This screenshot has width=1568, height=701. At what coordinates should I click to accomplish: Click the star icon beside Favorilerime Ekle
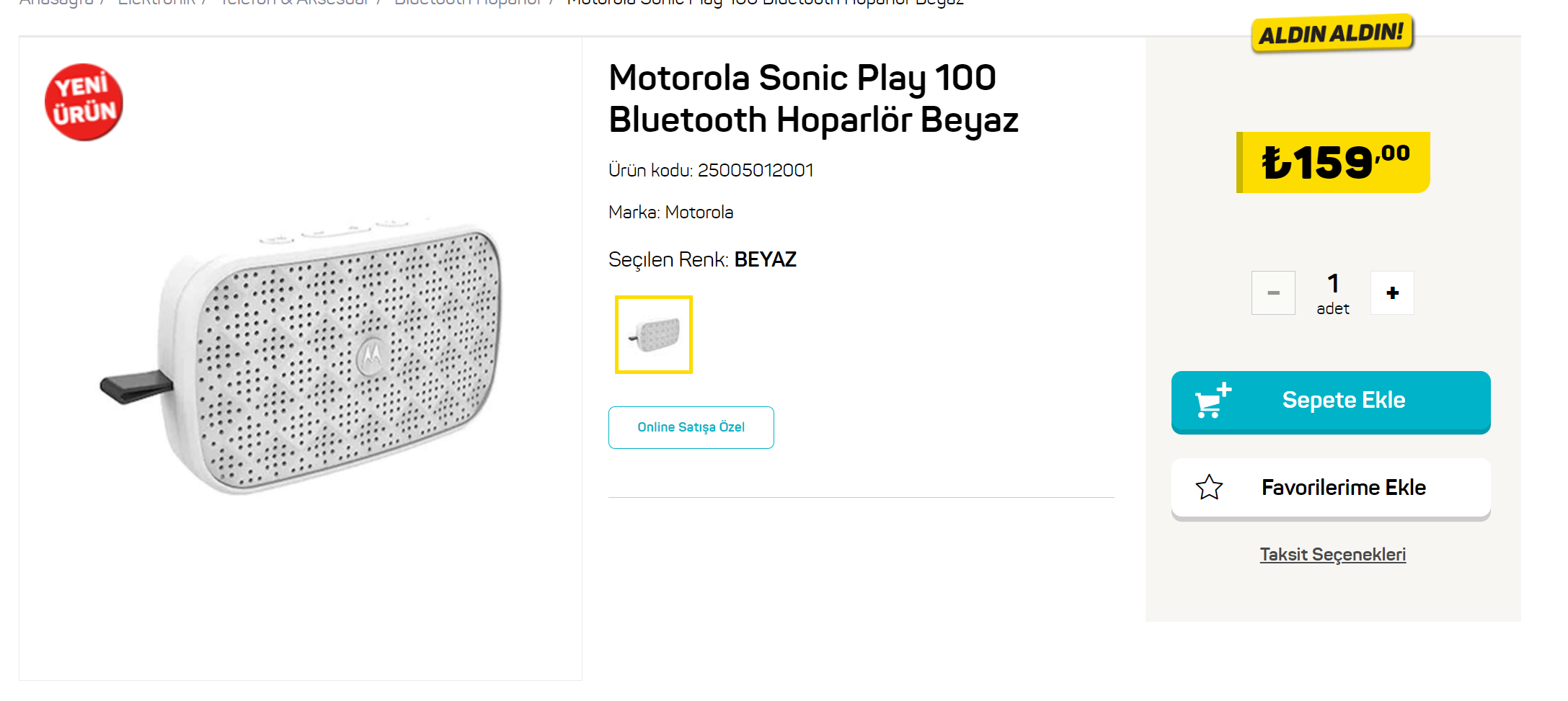1209,488
